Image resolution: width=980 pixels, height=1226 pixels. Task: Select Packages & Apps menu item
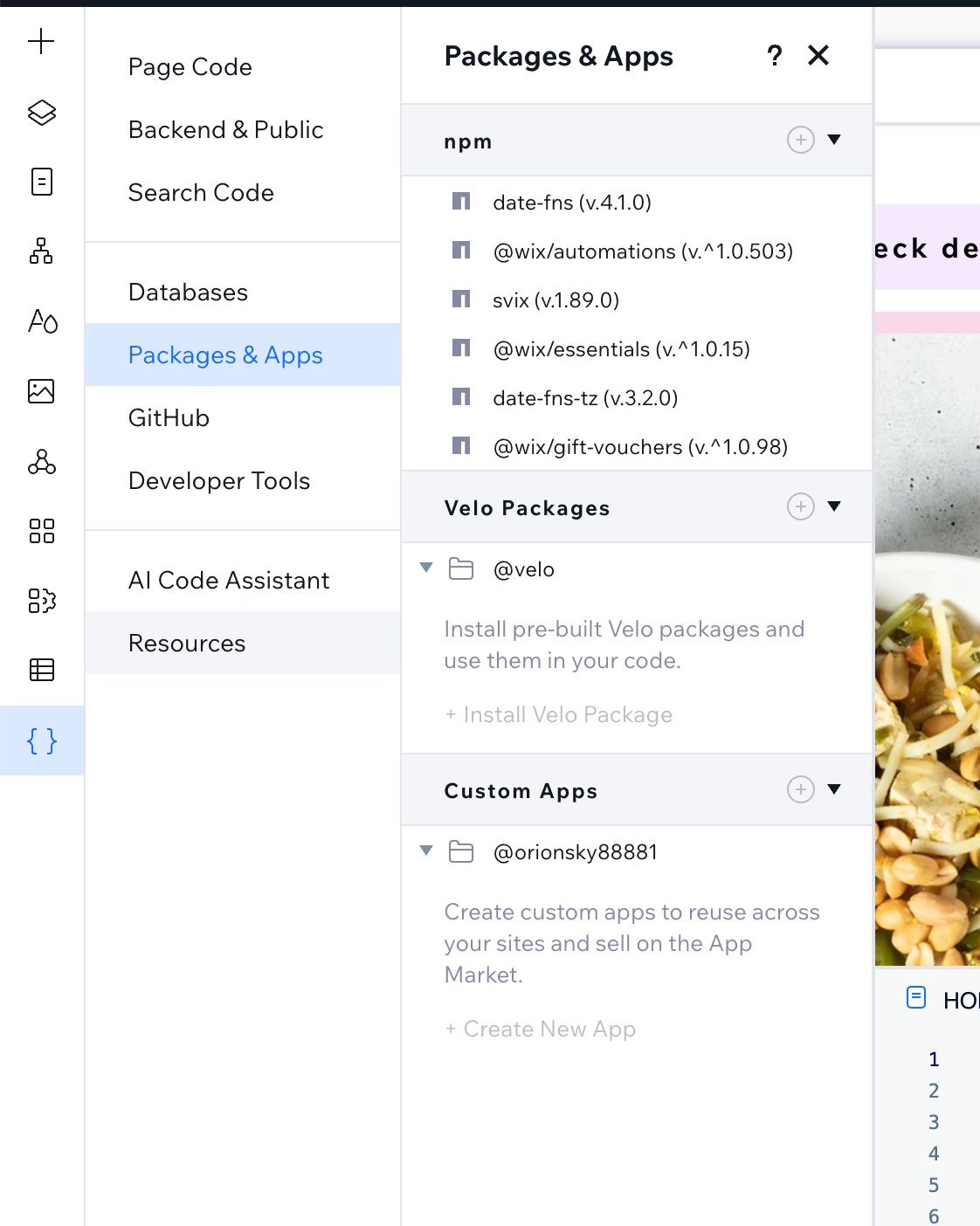click(243, 355)
